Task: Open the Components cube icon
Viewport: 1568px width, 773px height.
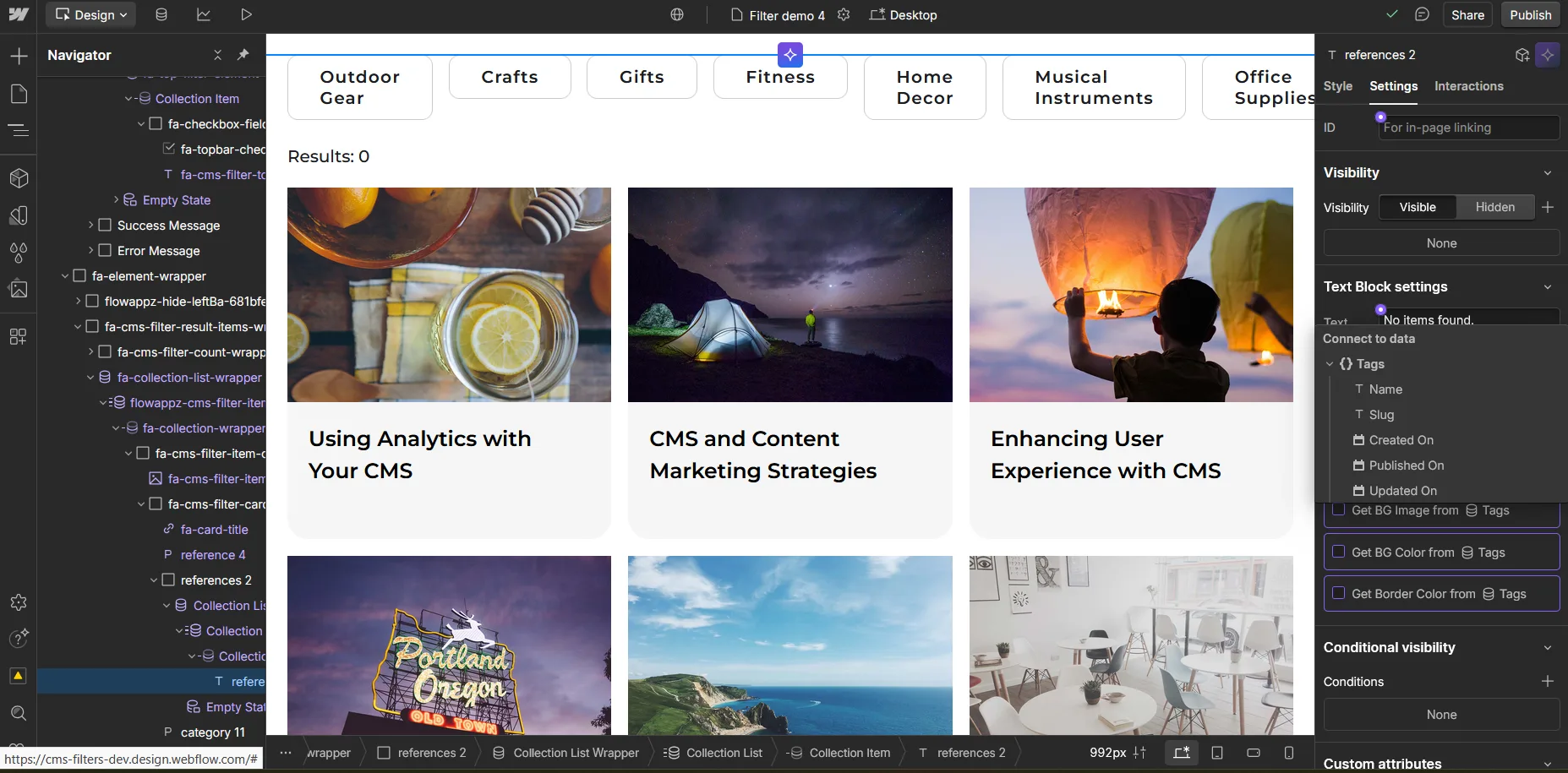Action: (19, 178)
